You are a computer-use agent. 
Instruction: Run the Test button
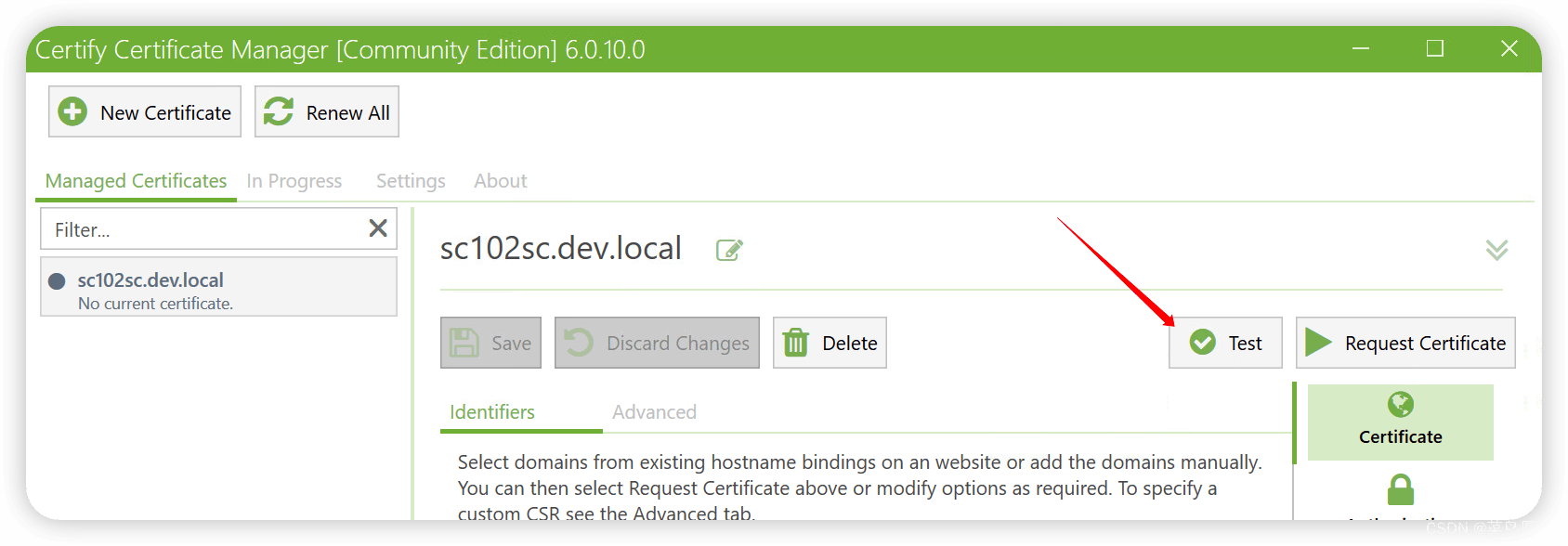1225,343
